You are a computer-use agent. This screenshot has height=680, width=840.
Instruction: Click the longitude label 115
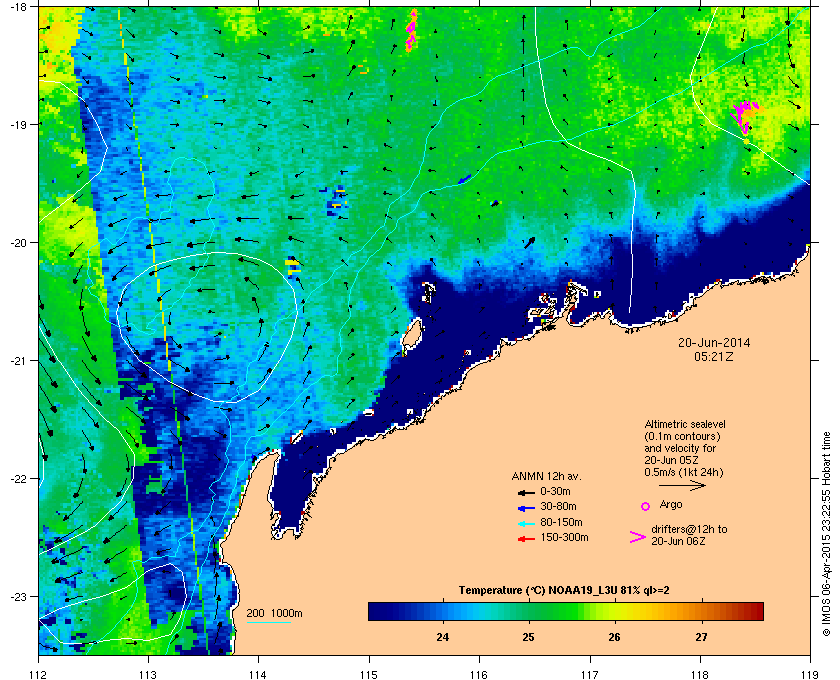coord(369,675)
